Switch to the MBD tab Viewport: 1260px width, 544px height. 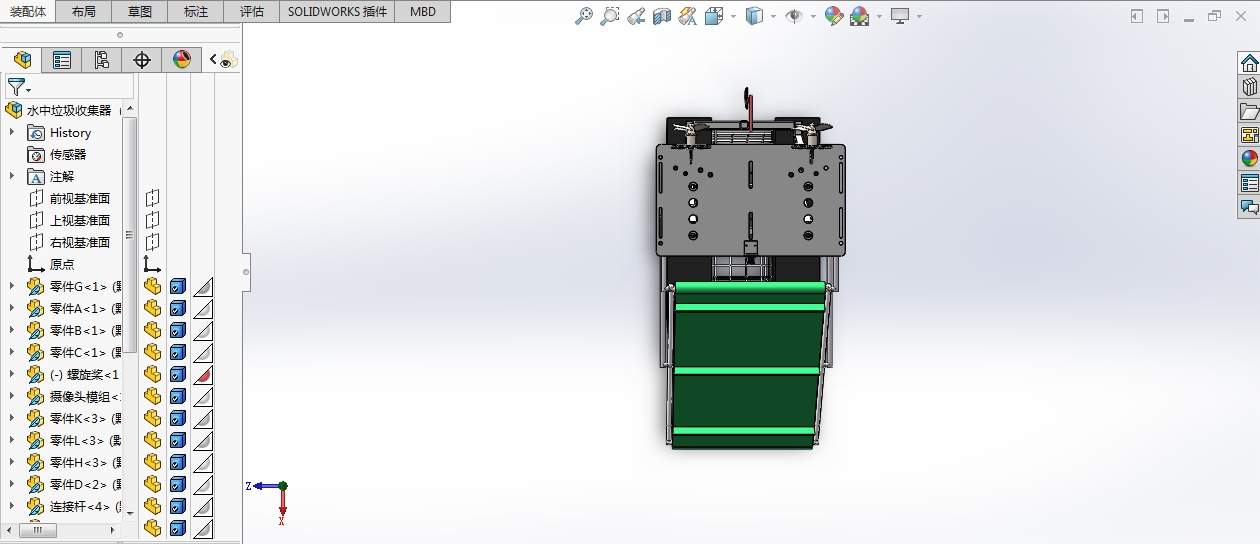tap(422, 11)
